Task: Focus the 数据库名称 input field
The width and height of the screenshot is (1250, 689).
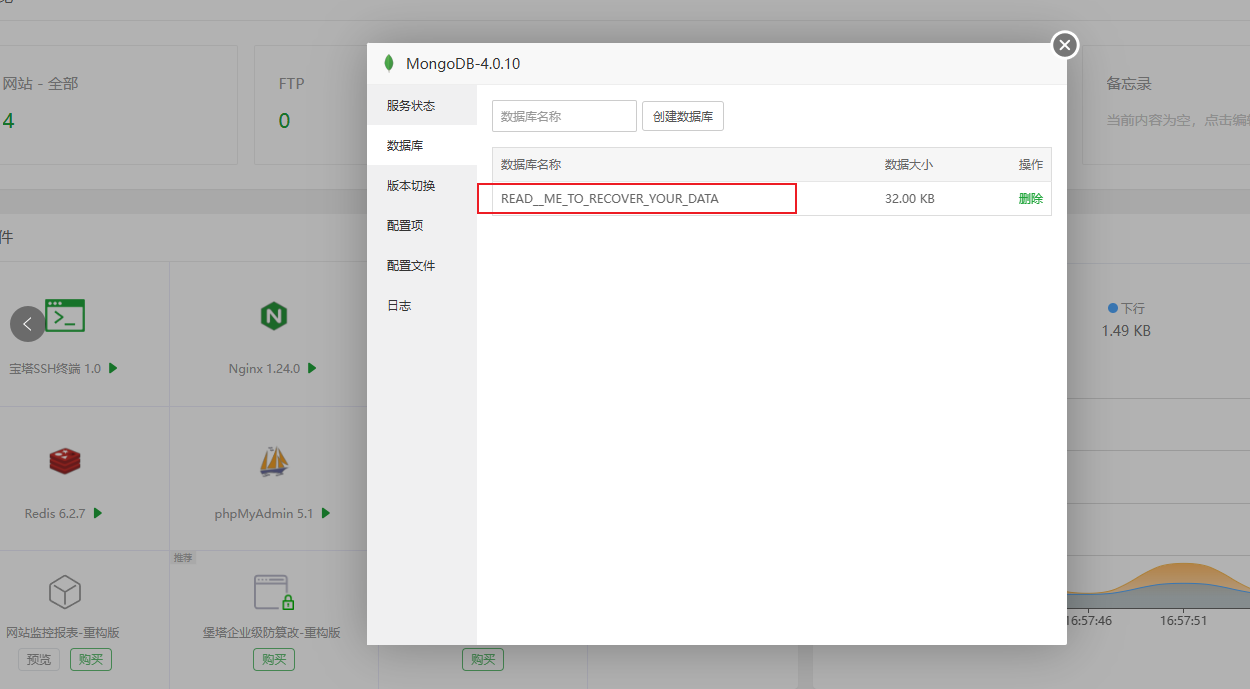Action: coord(564,116)
